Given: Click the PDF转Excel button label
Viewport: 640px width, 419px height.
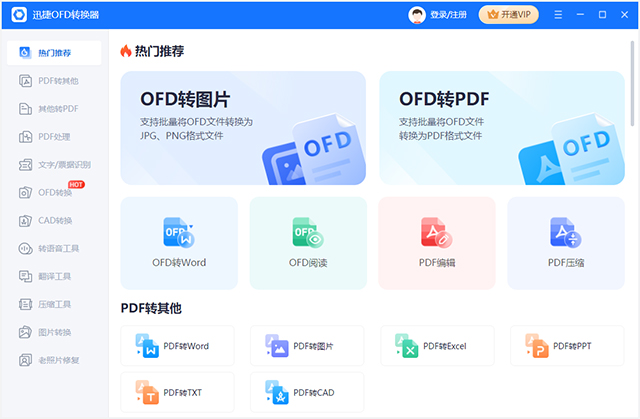Looking at the screenshot, I should [445, 346].
